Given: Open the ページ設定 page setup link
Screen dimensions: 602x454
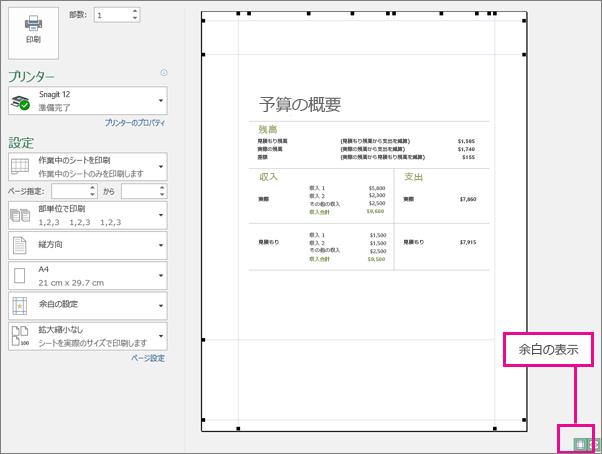Looking at the screenshot, I should coord(148,358).
